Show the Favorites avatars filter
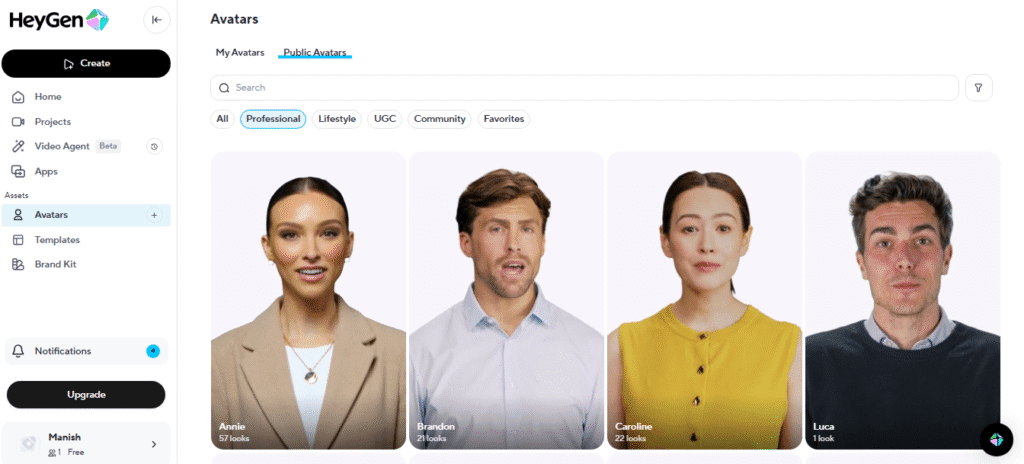The image size is (1024, 464). pos(503,119)
